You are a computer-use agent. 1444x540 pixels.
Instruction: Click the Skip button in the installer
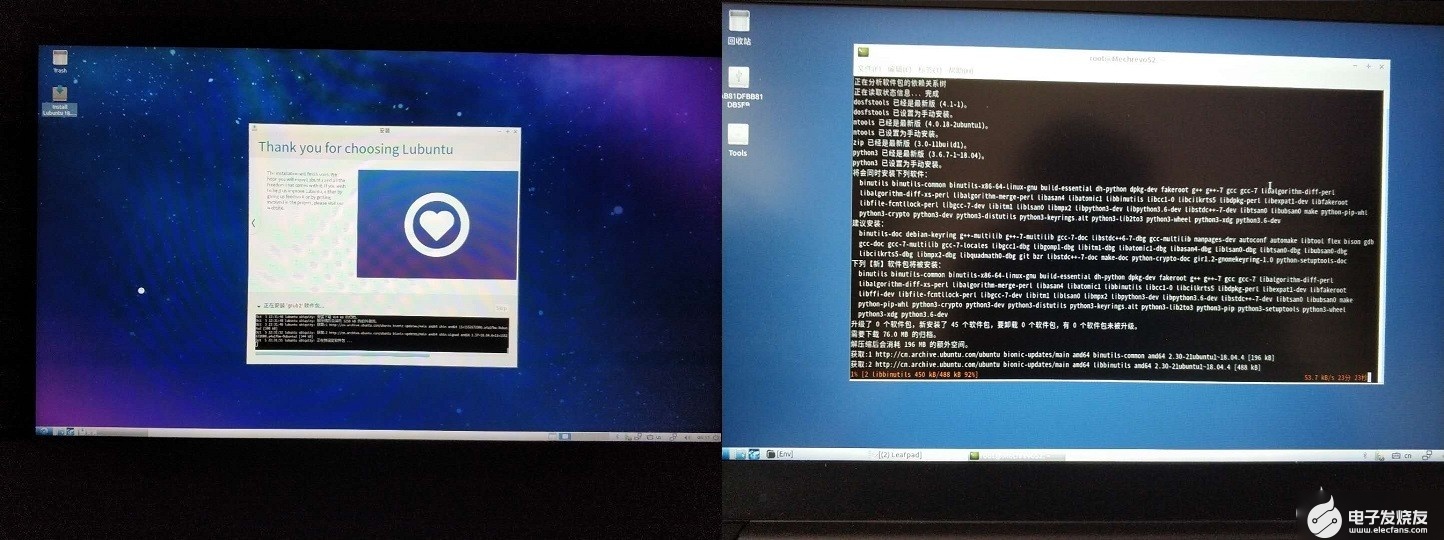click(x=501, y=308)
